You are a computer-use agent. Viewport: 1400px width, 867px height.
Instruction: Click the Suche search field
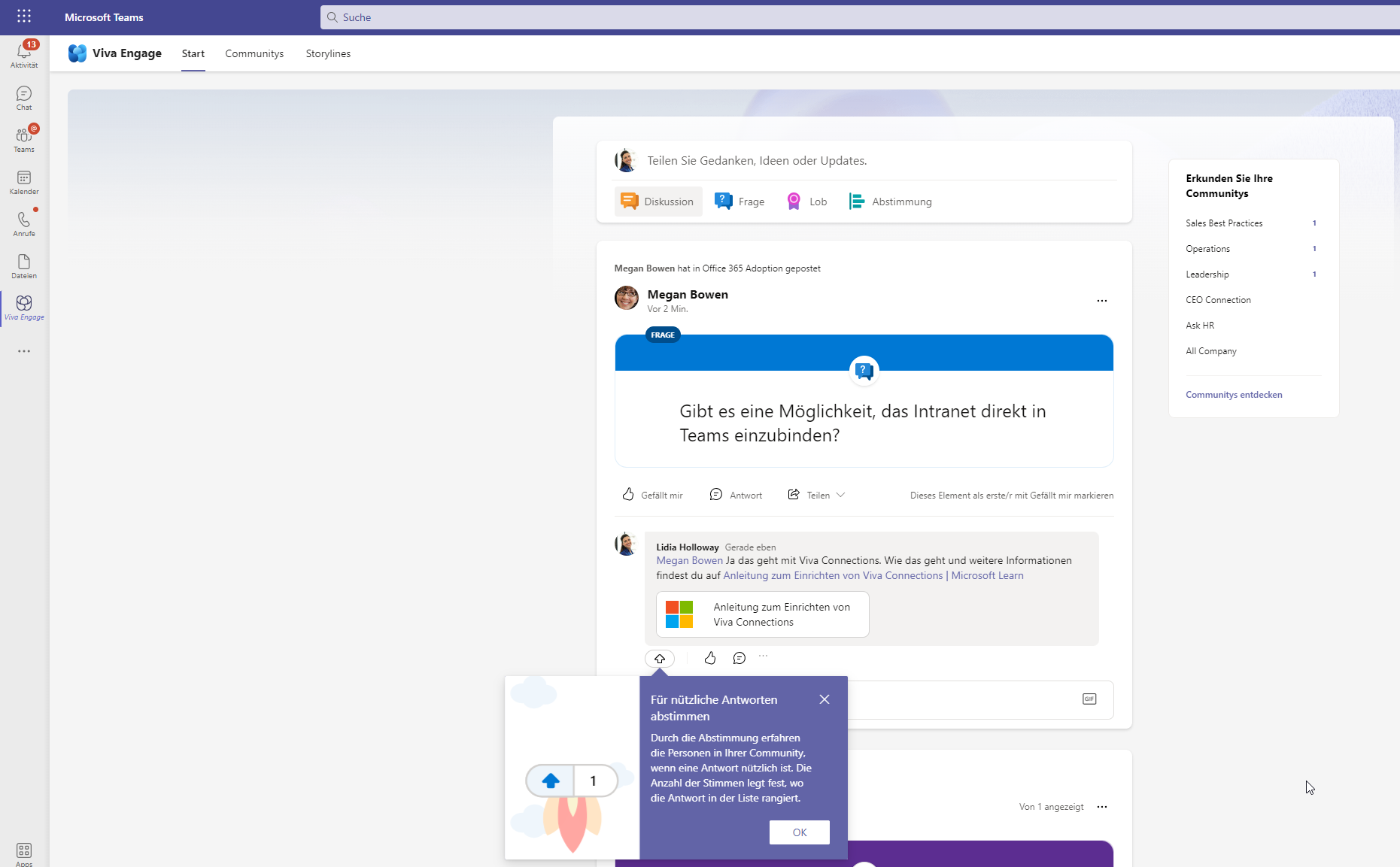click(x=858, y=17)
